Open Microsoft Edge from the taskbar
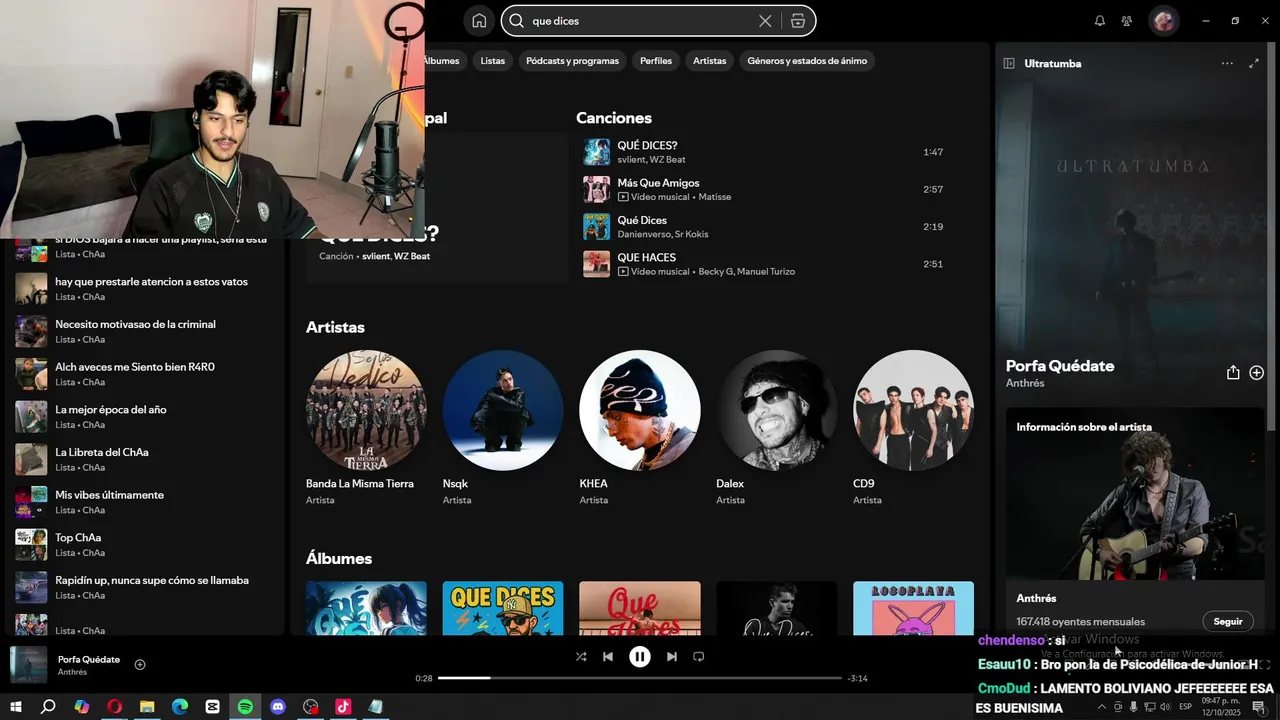 point(180,707)
